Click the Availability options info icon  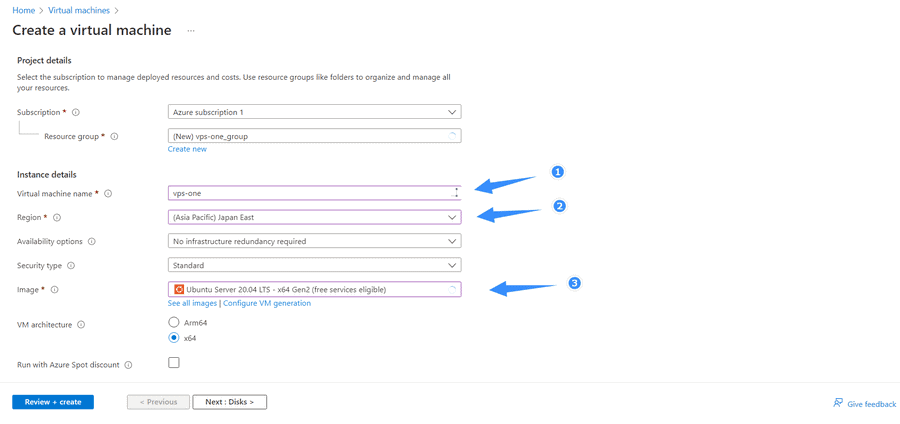pos(92,242)
